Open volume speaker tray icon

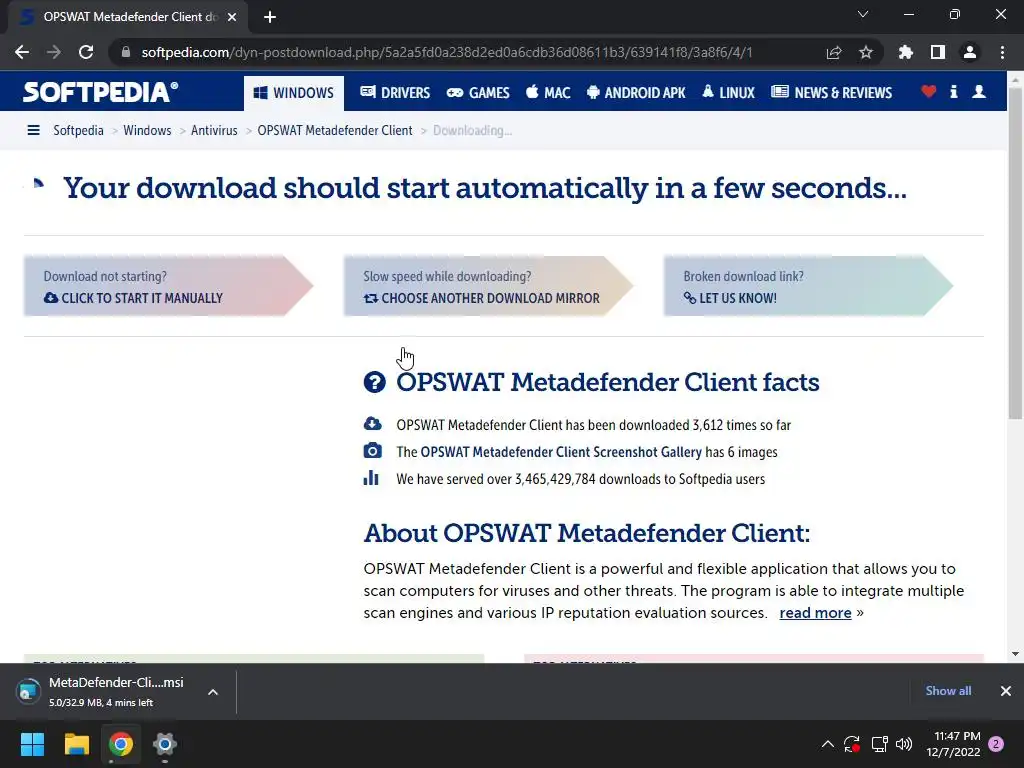point(904,744)
